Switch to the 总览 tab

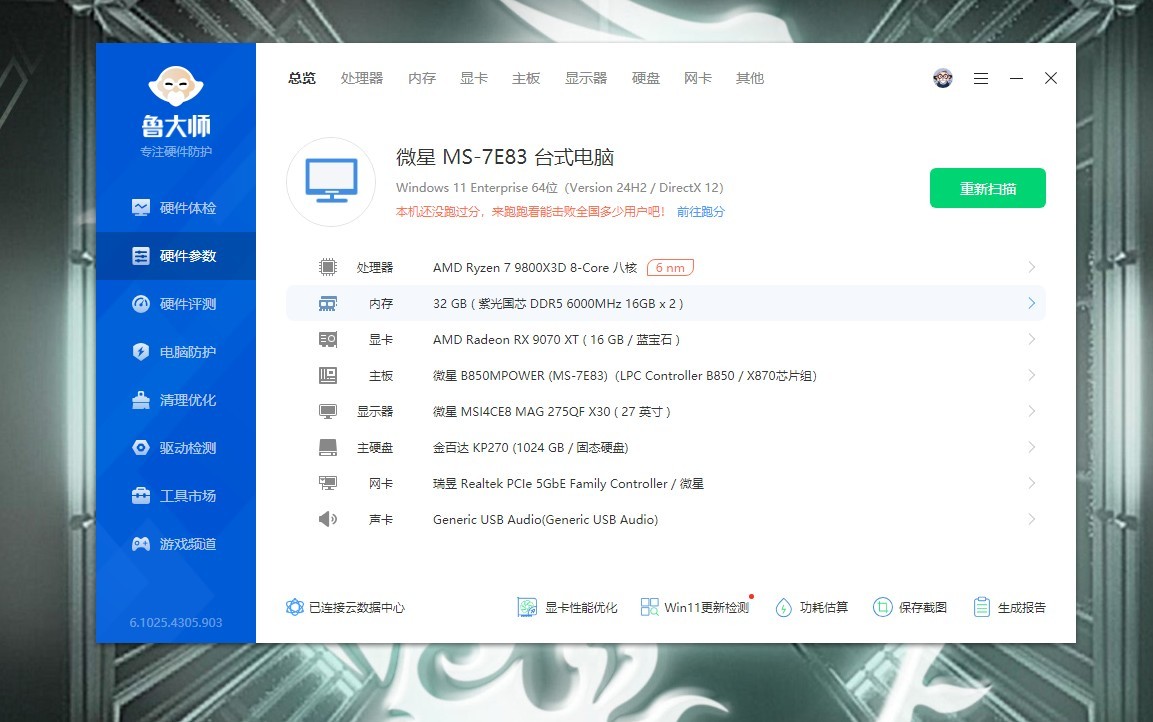301,78
